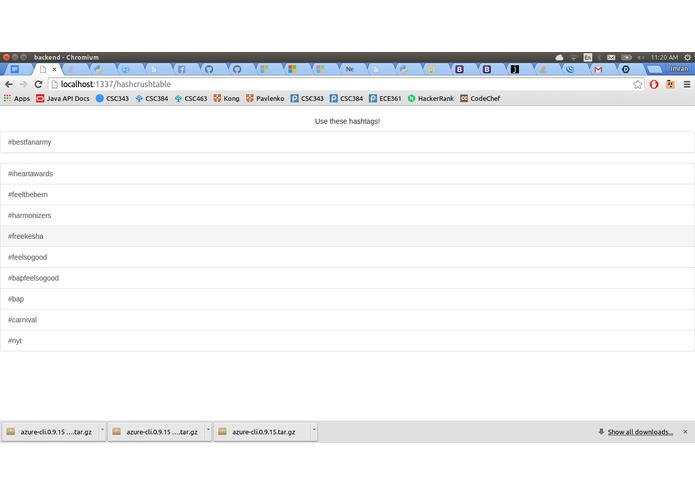695x494 pixels.
Task: Click the forward navigation arrow
Action: tap(23, 84)
